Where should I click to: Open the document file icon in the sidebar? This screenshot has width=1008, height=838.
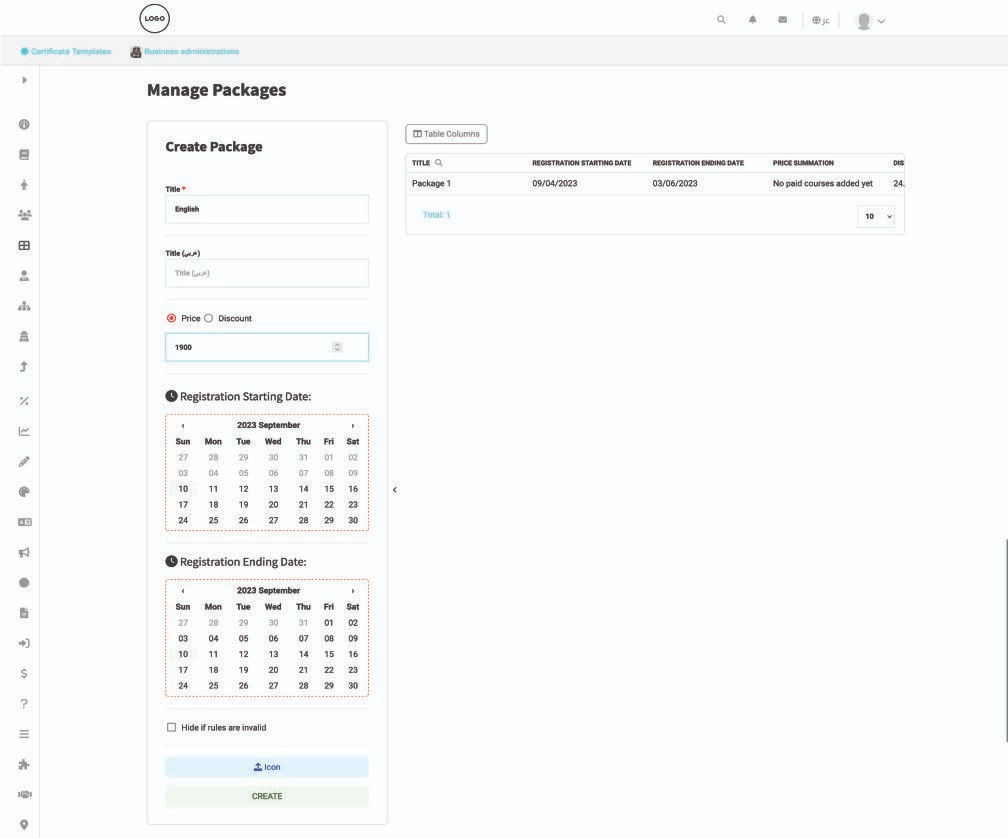pos(24,613)
